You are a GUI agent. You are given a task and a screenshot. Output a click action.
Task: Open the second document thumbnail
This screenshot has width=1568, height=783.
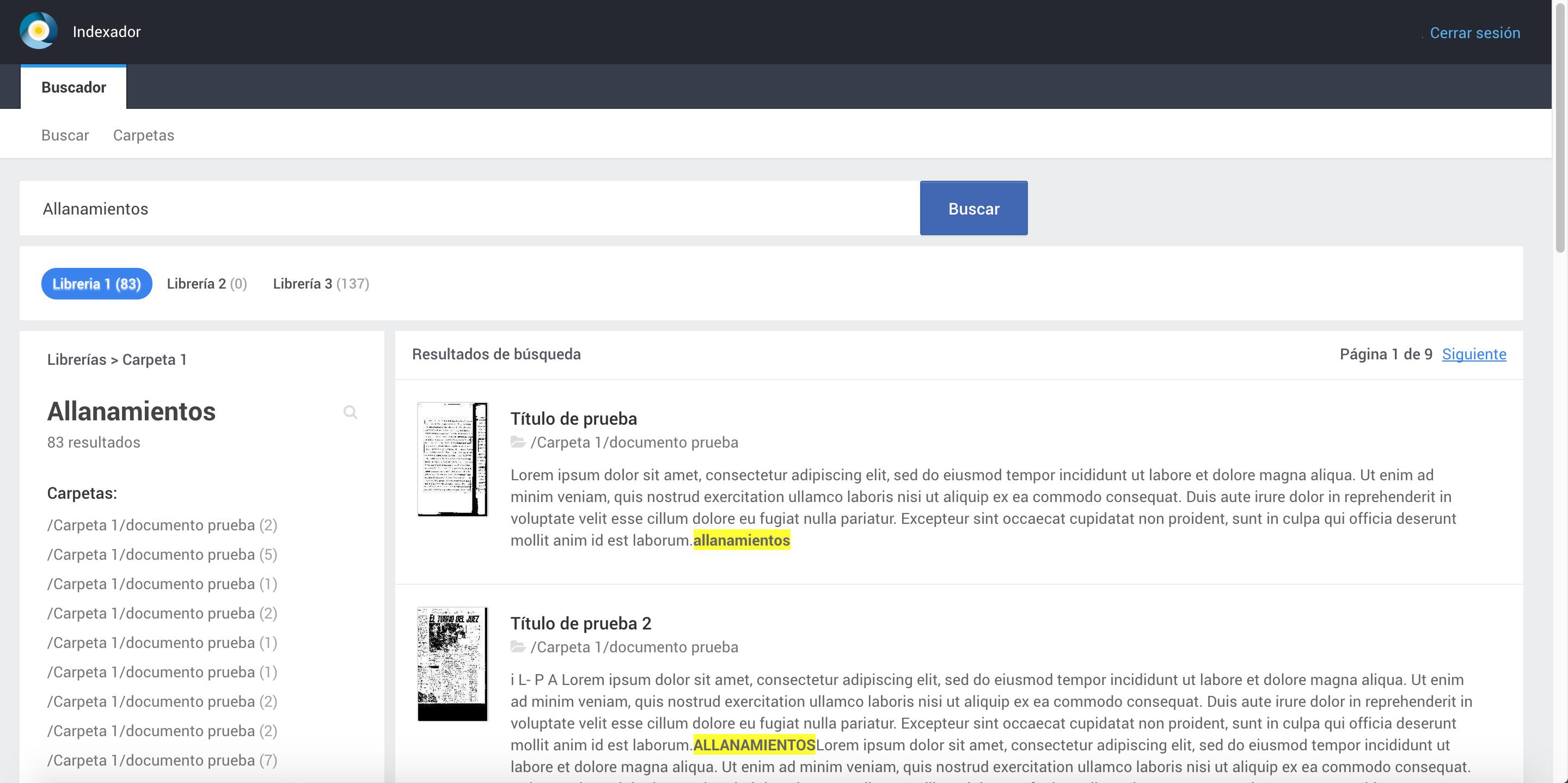(452, 664)
